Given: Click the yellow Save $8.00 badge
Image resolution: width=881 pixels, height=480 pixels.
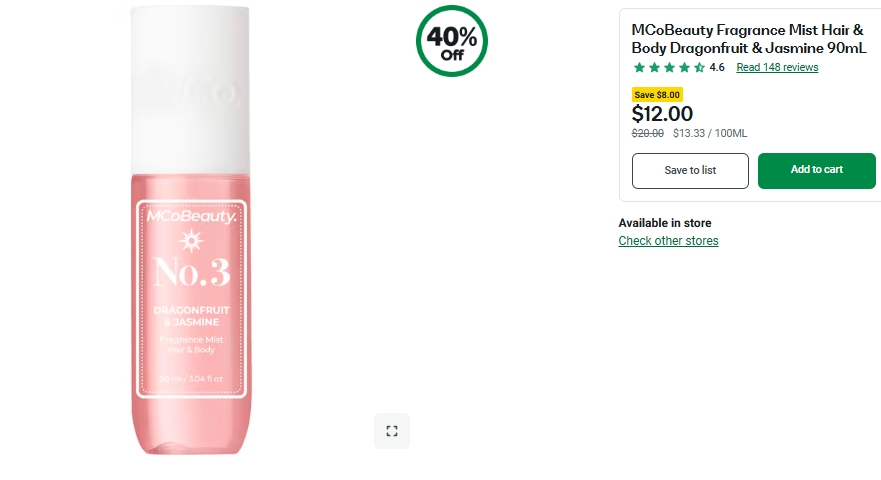Looking at the screenshot, I should (657, 95).
